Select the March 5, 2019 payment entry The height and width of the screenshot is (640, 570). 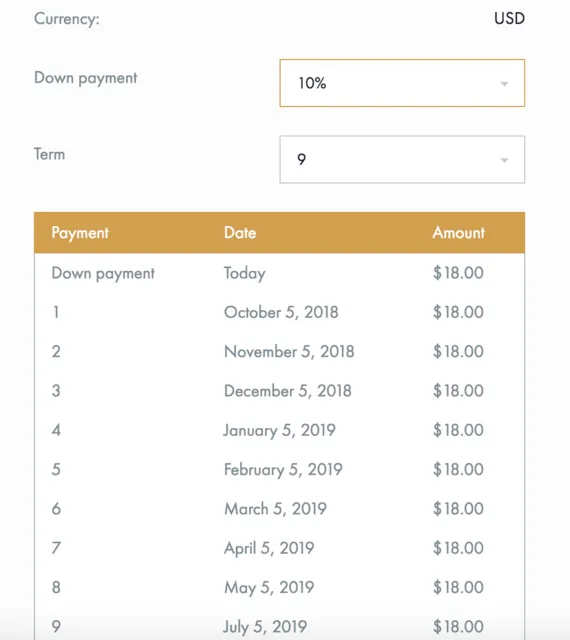coord(279,509)
